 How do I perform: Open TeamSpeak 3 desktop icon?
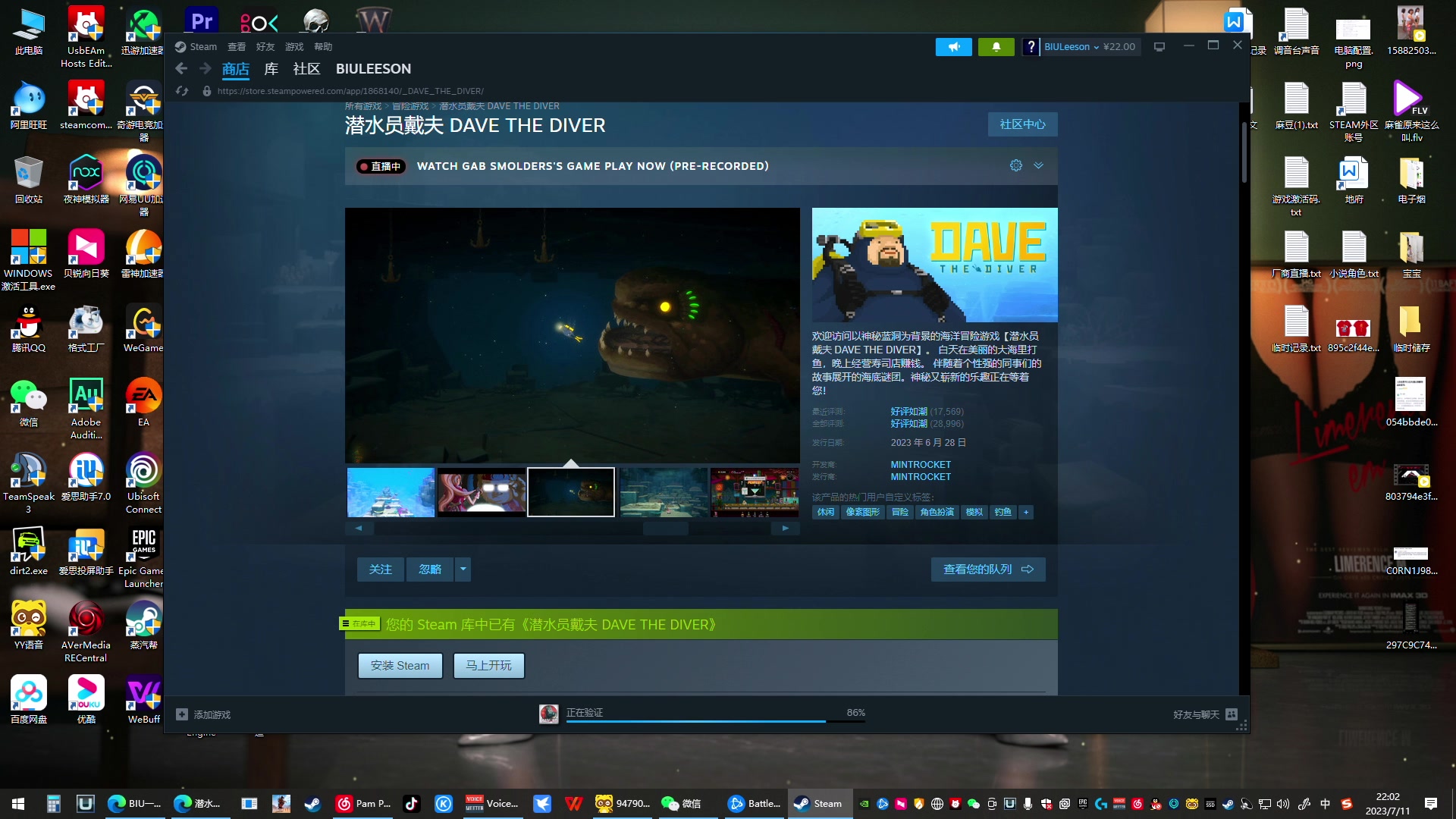point(29,482)
